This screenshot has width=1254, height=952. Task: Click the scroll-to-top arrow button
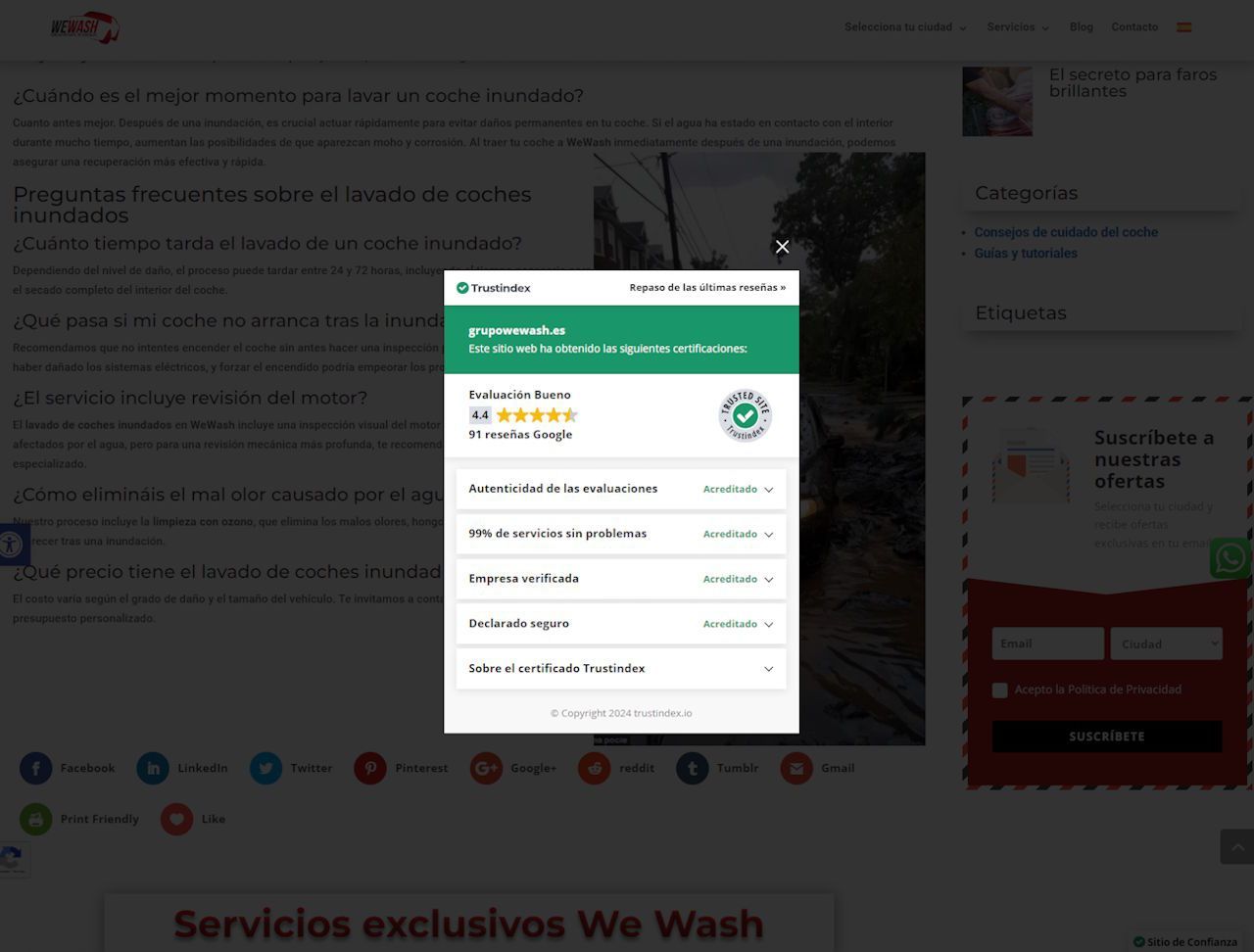(1236, 846)
